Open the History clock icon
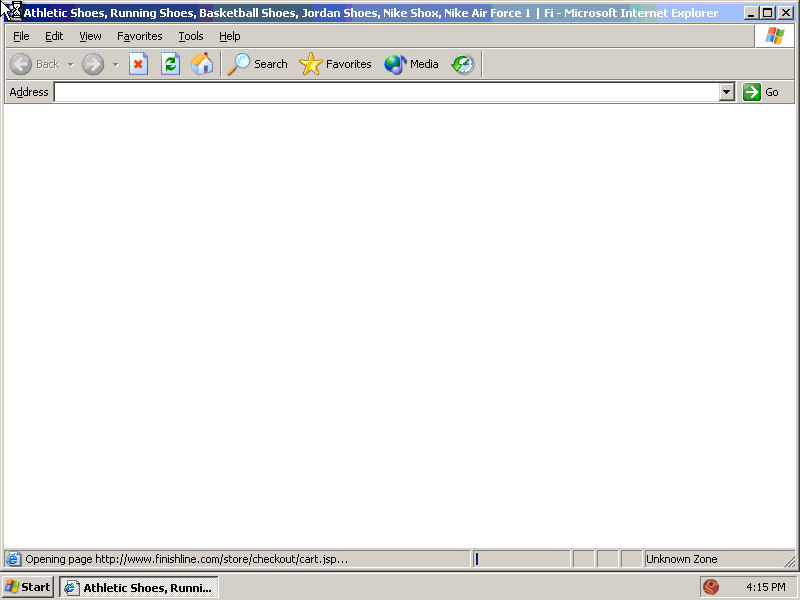Screen dimensions: 800x600 pos(463,64)
